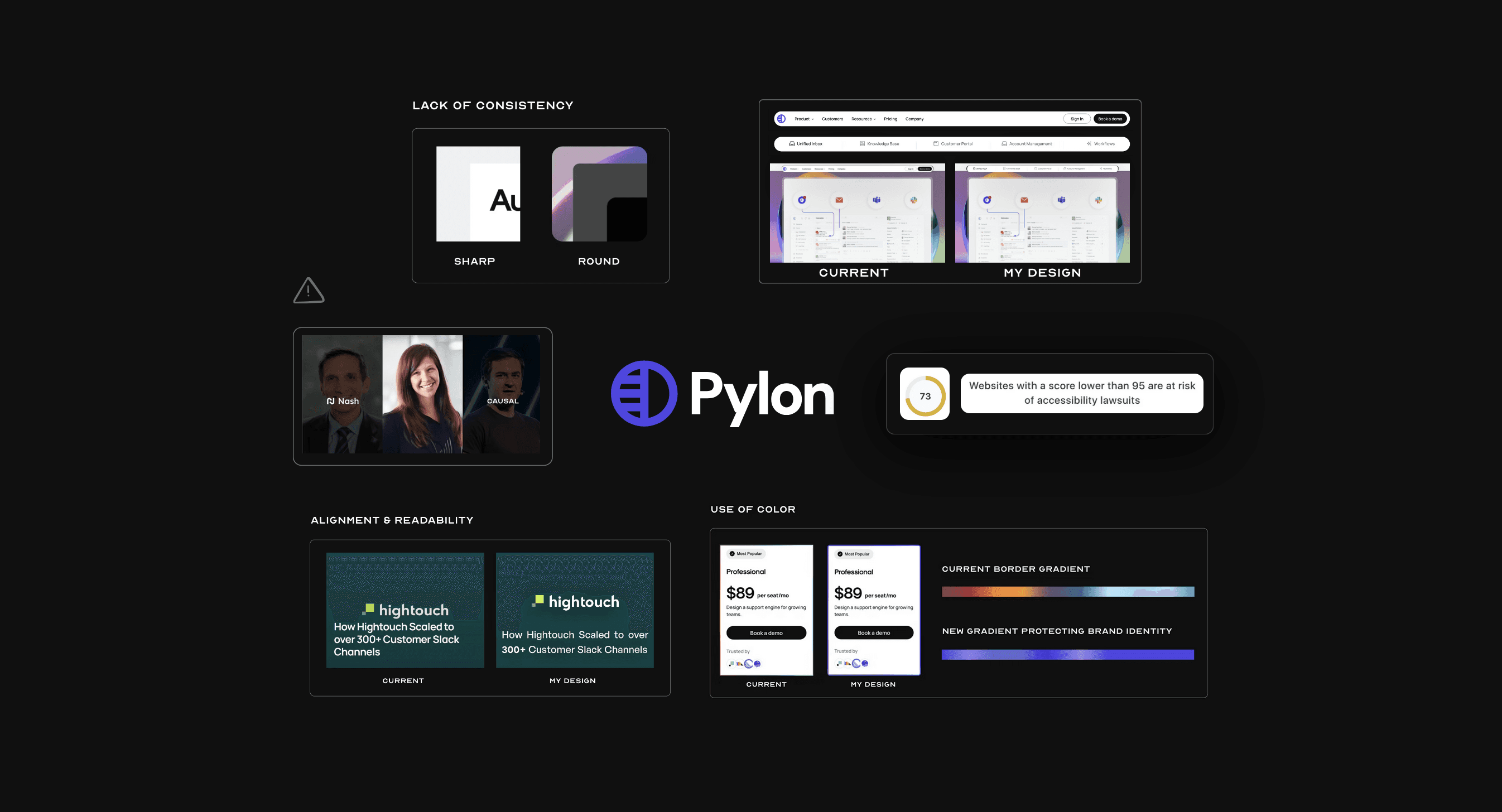Switch to the Unified Inbox tab
The image size is (1502, 812).
point(806,144)
